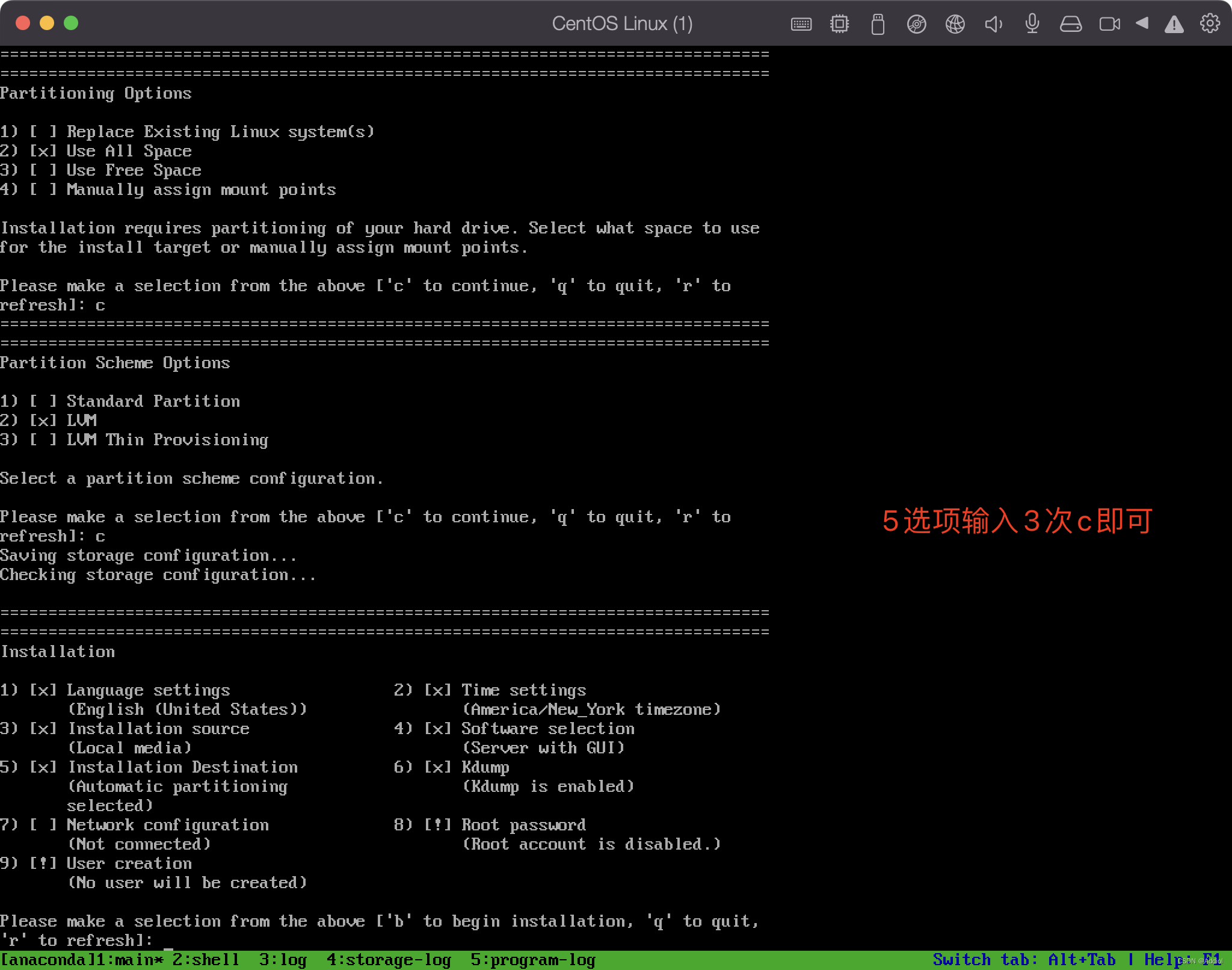Click the Network configuration checkbox
The width and height of the screenshot is (1232, 970).
coord(43,825)
